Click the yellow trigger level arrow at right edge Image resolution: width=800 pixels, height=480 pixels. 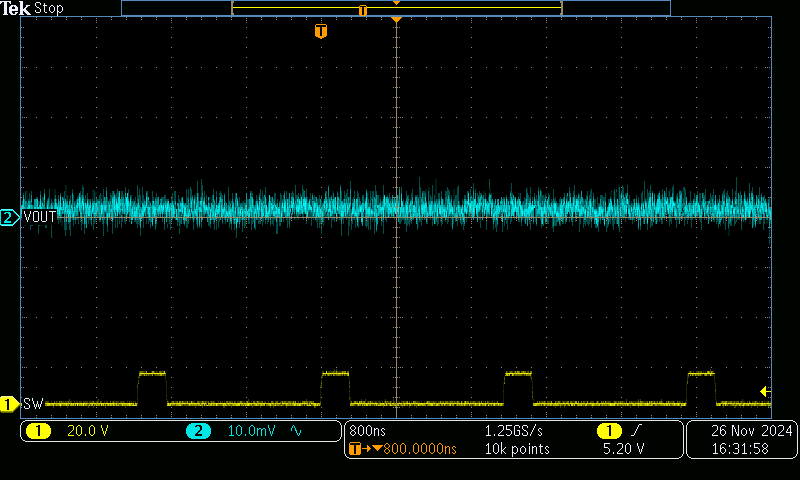point(765,391)
